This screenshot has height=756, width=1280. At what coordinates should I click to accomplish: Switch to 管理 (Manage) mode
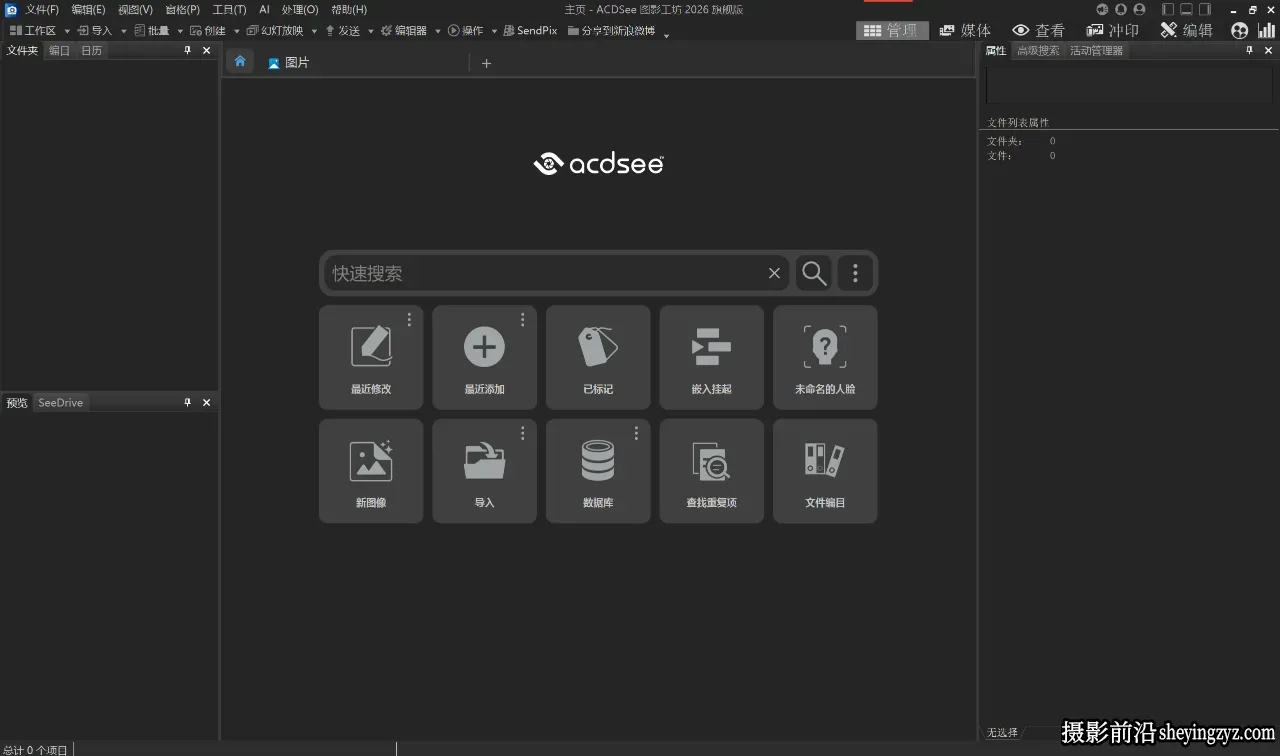coord(892,31)
